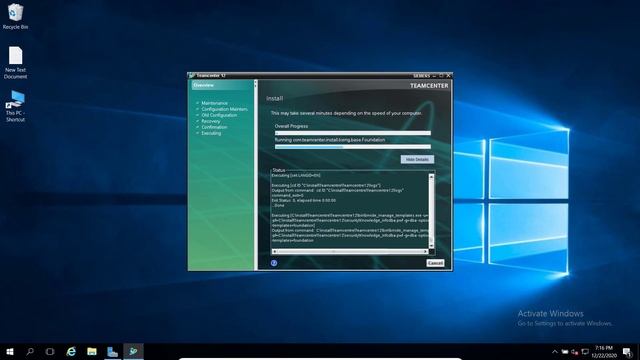640x360 pixels.
Task: Show hidden system tray icons
Action: click(554, 352)
